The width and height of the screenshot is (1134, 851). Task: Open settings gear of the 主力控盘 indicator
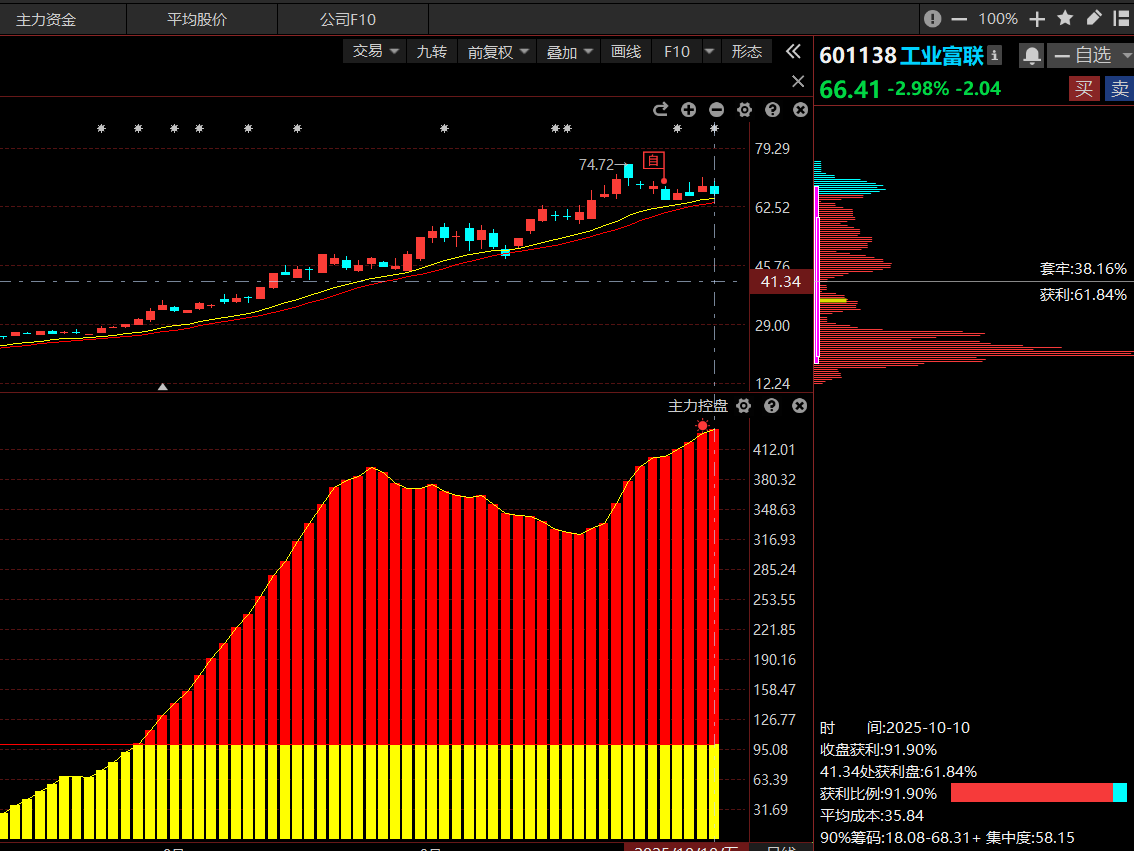tap(743, 406)
